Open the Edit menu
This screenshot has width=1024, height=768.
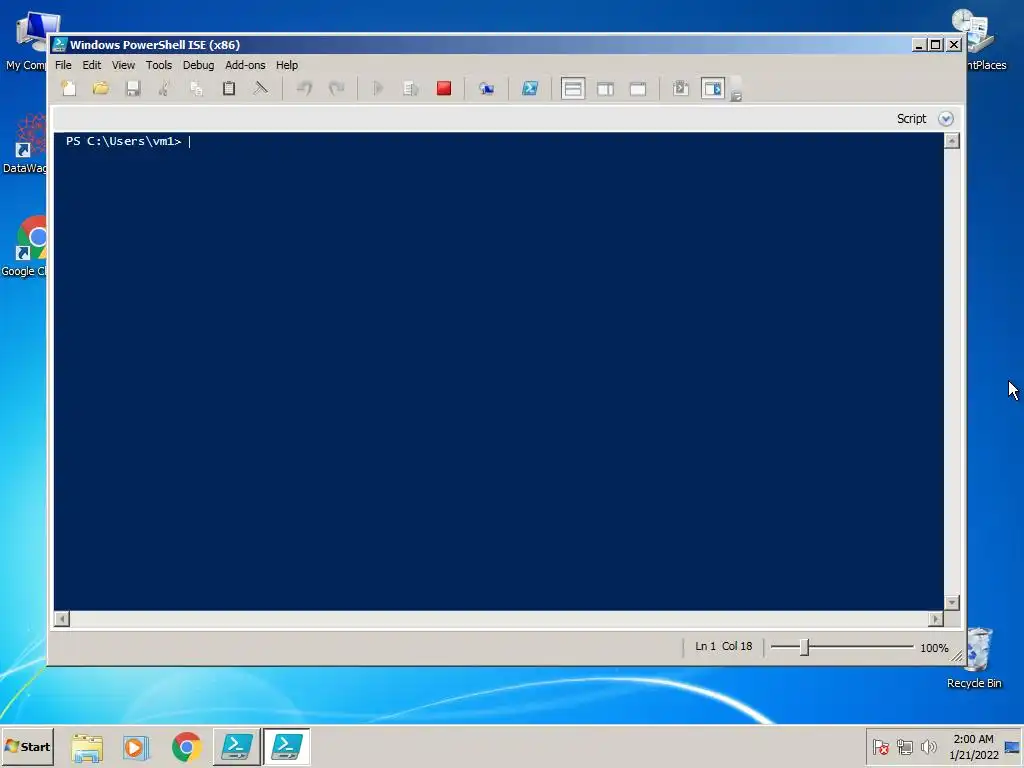pos(91,65)
